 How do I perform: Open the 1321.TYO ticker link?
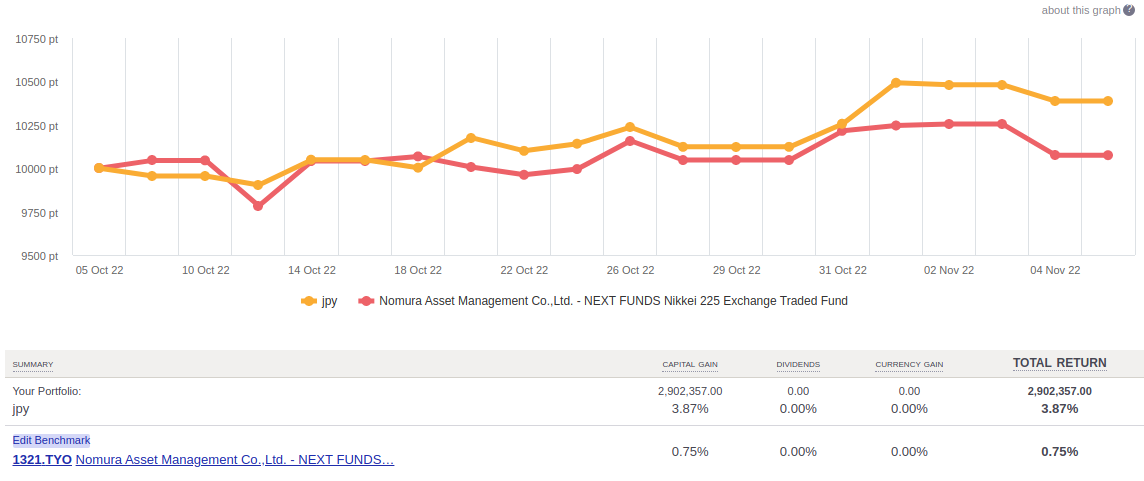(41, 460)
